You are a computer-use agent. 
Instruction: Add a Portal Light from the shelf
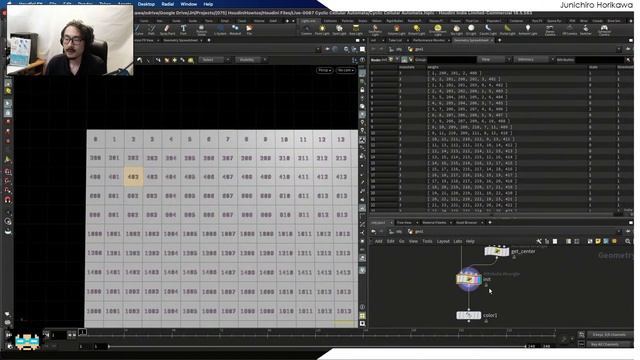tap(507, 29)
